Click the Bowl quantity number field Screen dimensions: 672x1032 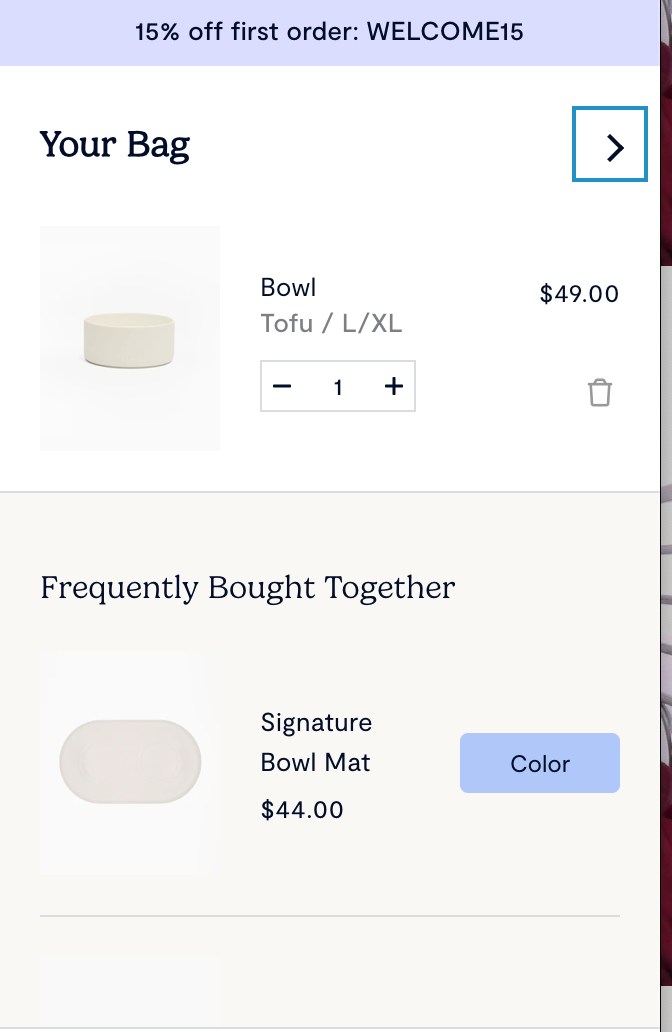338,387
